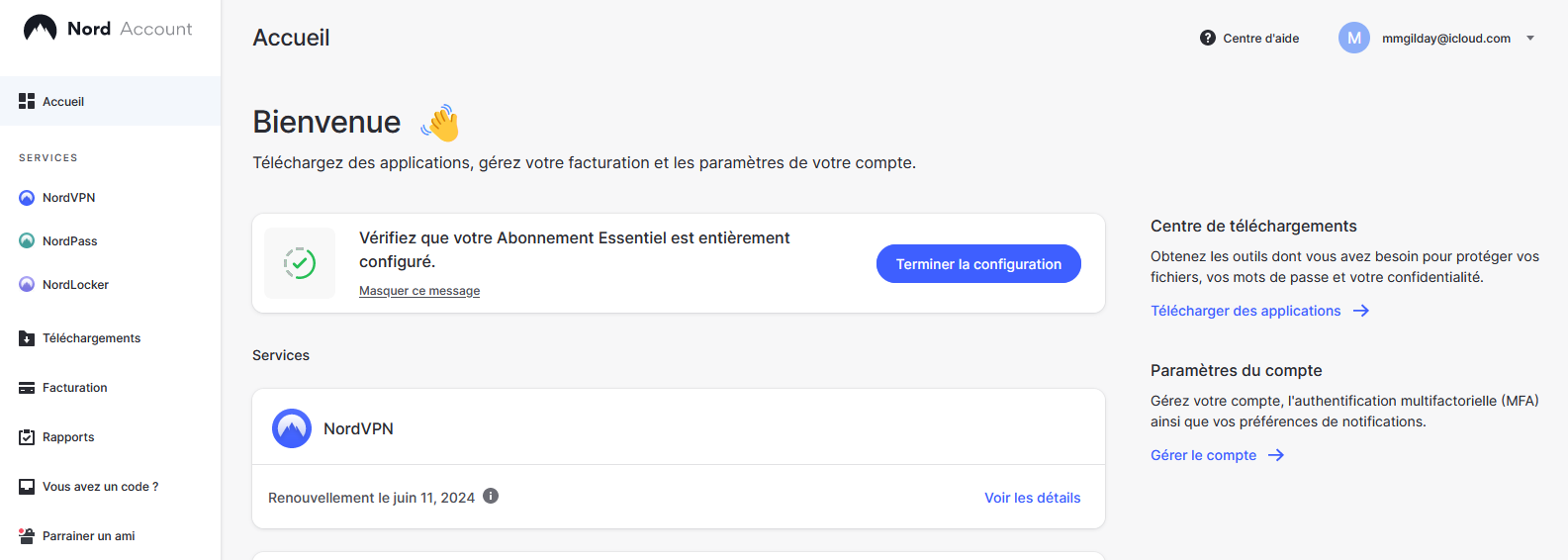Follow Télécharger des applications link
The width and height of the screenshot is (1568, 560).
tap(1245, 311)
